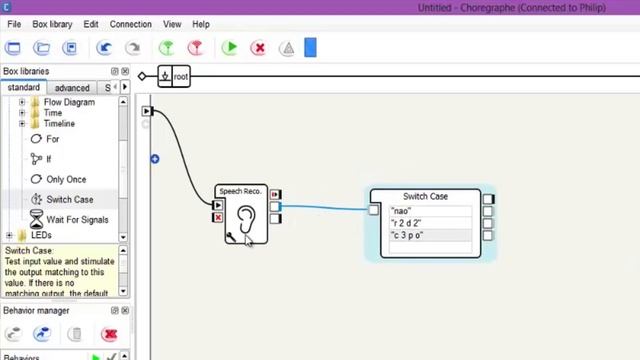Click the empty Switch Case row
This screenshot has height=360, width=640.
click(x=430, y=247)
